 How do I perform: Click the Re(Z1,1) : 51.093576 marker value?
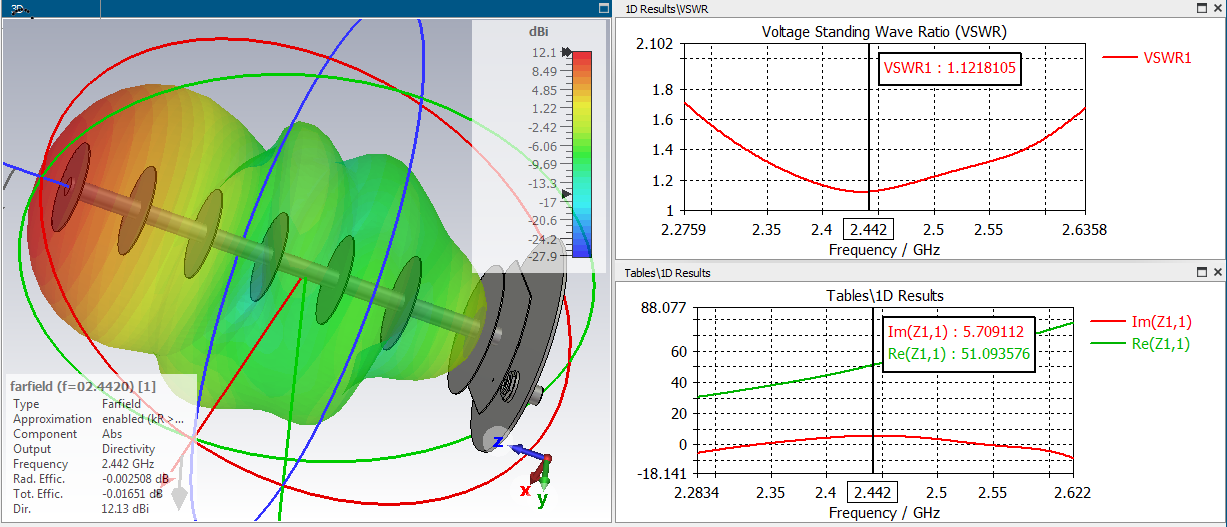(x=958, y=353)
